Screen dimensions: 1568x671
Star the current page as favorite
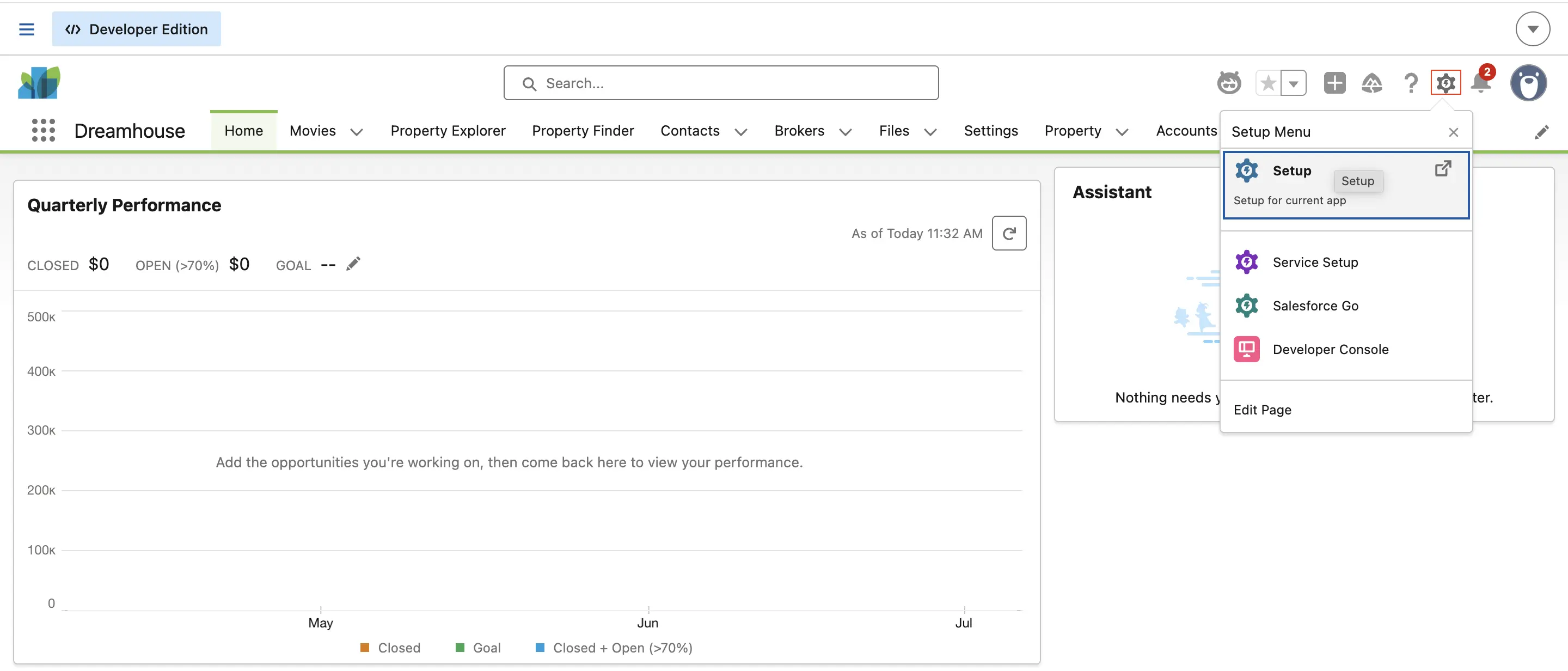coord(1269,83)
